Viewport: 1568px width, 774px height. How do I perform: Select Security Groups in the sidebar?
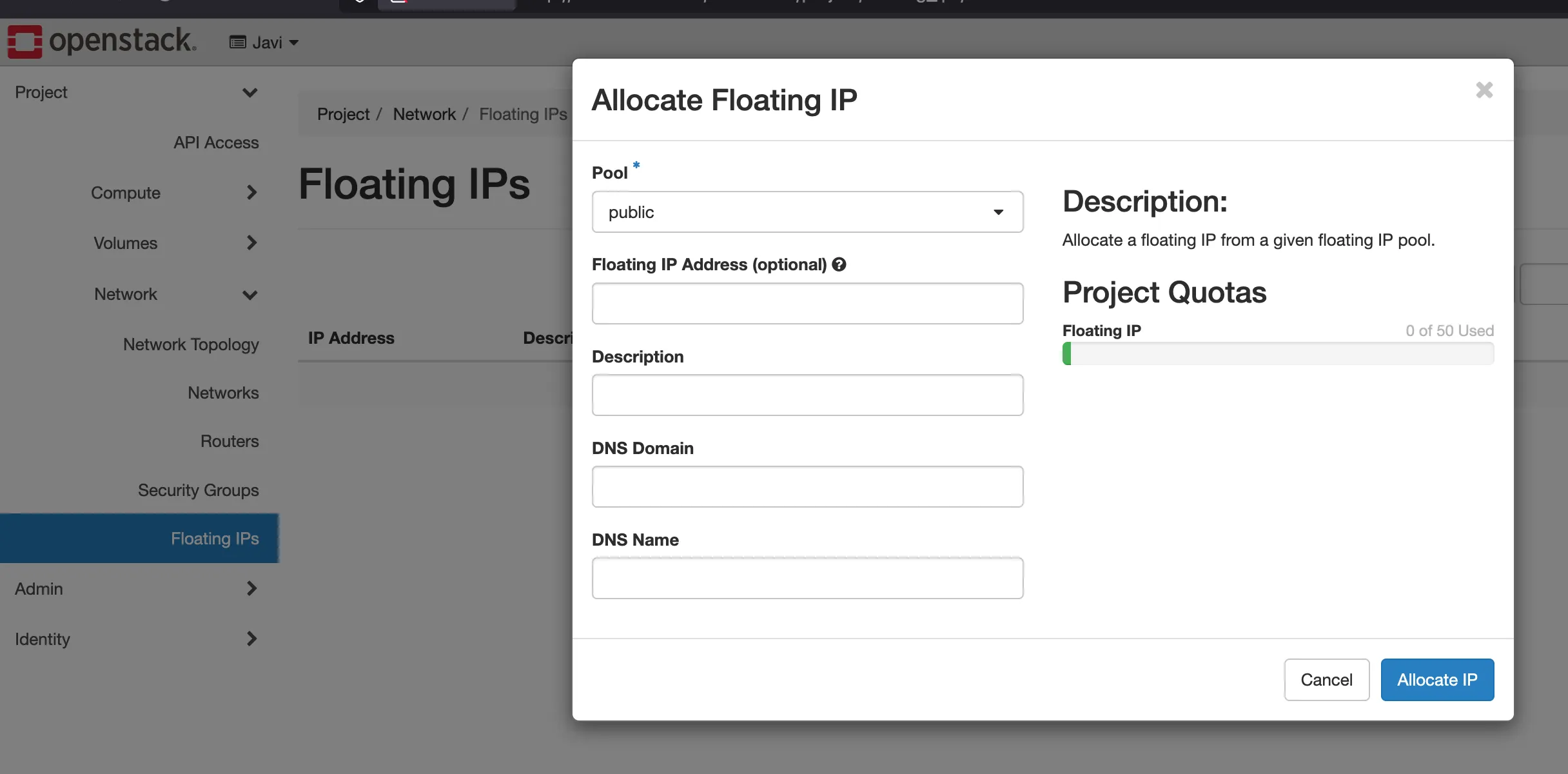click(198, 490)
